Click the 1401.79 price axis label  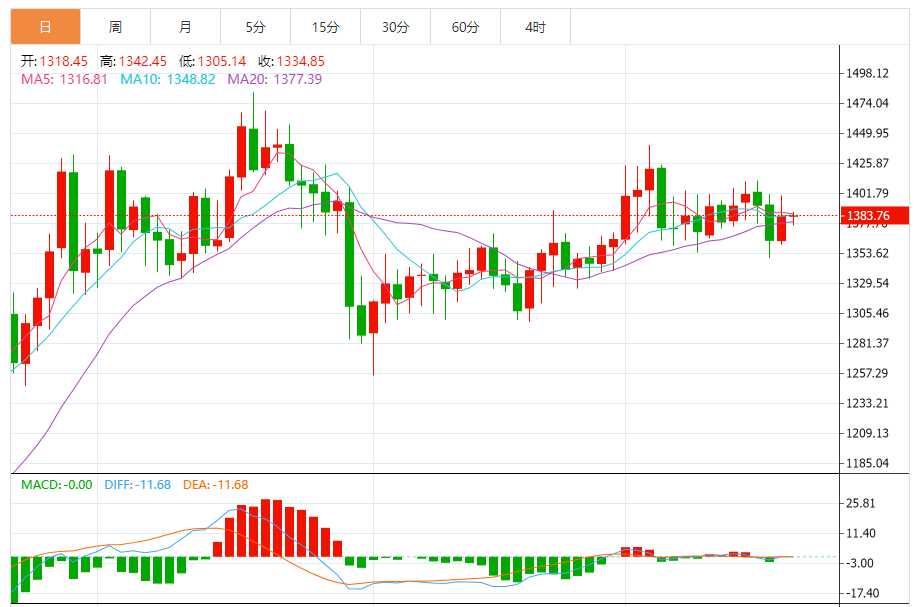(x=867, y=194)
